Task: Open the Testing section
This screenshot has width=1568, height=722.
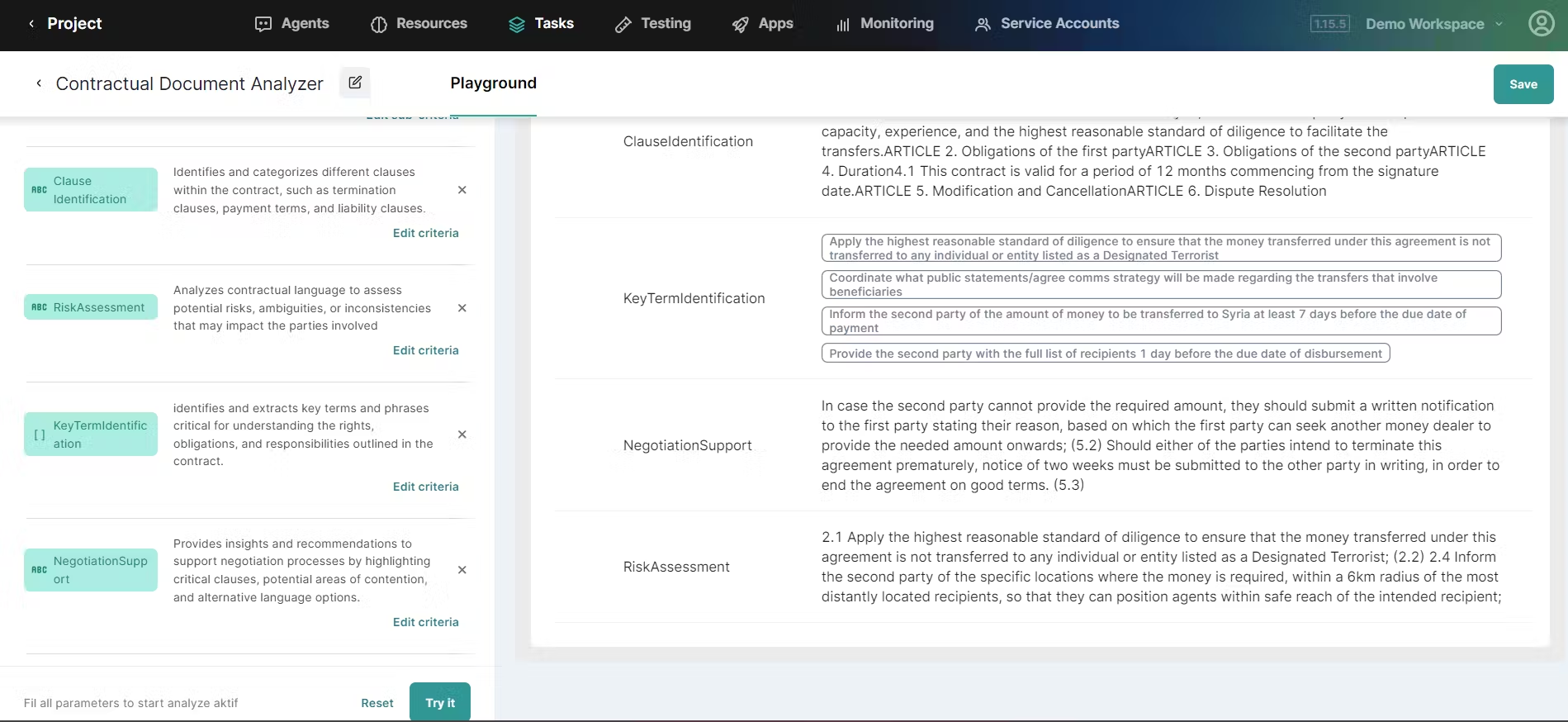Action: pyautogui.click(x=653, y=24)
